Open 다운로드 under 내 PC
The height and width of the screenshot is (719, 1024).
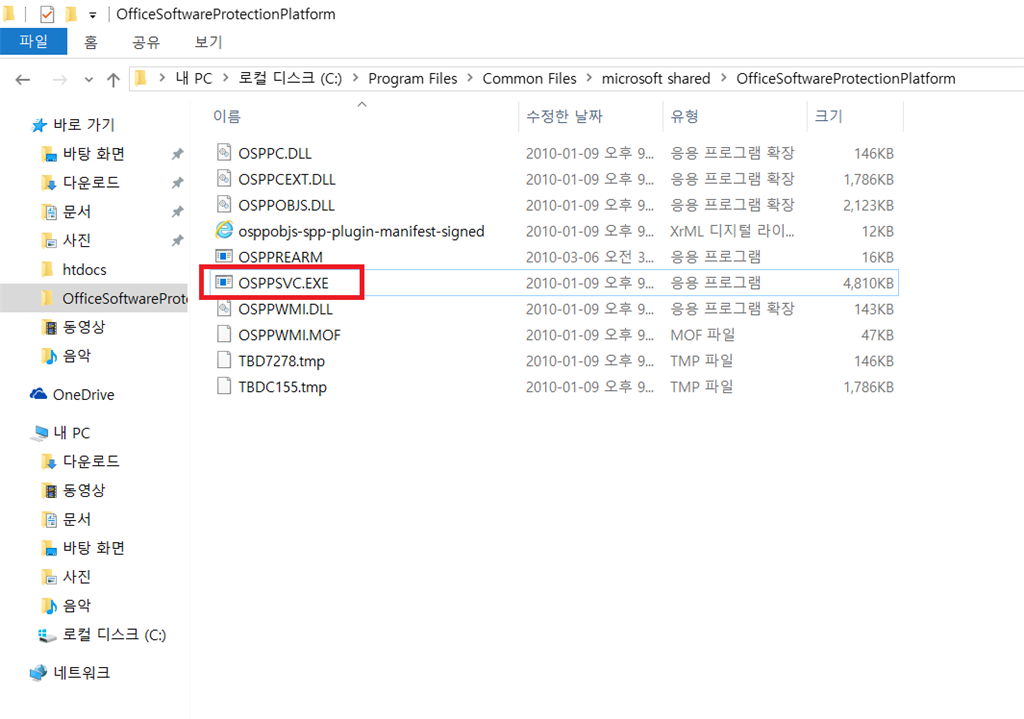point(91,462)
